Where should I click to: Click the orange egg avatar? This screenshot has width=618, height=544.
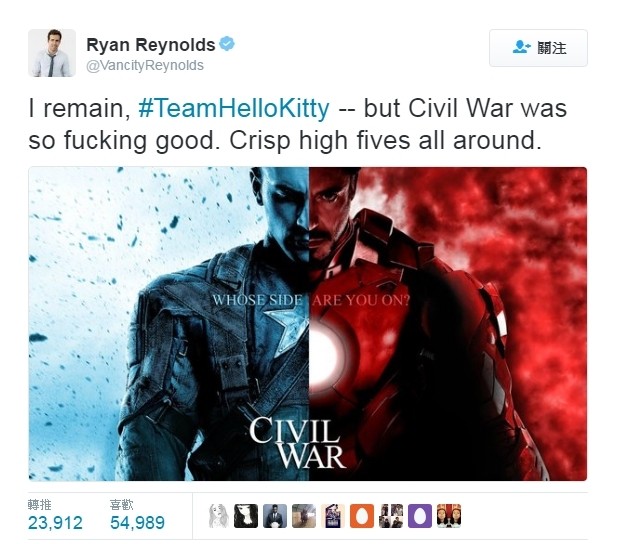362,516
